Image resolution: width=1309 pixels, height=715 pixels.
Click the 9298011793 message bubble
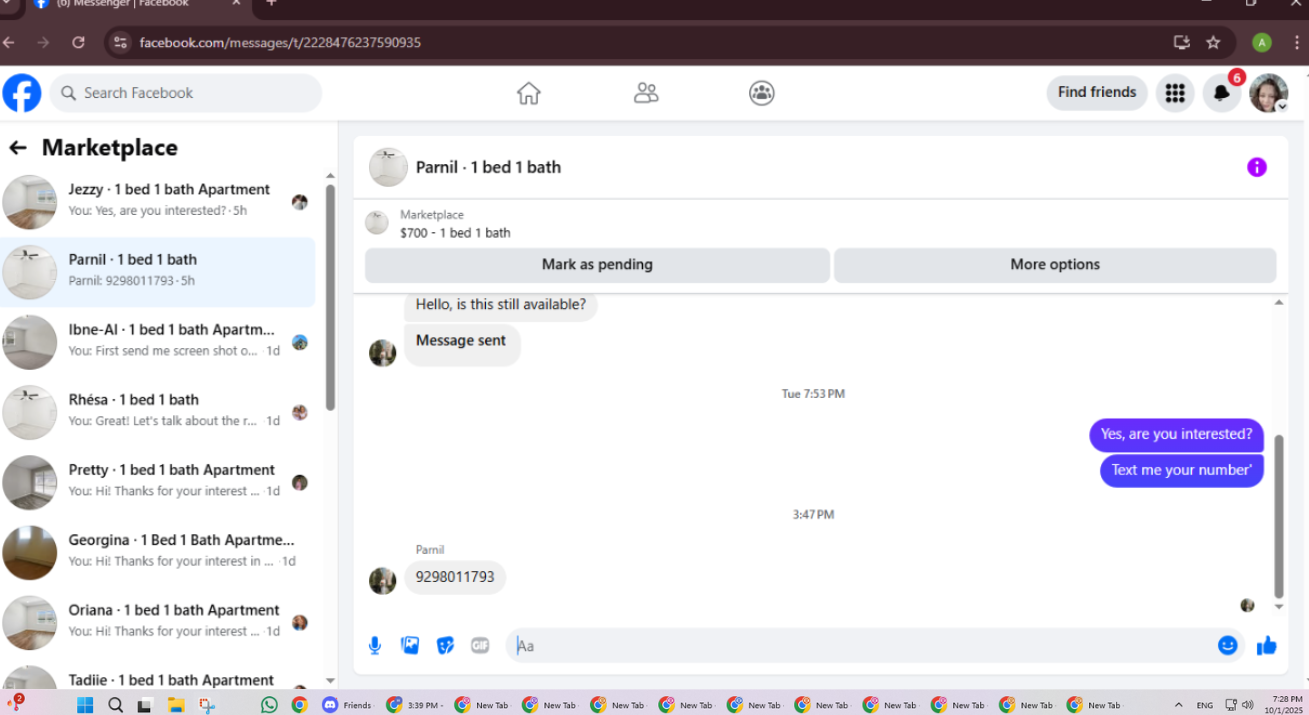pos(455,577)
